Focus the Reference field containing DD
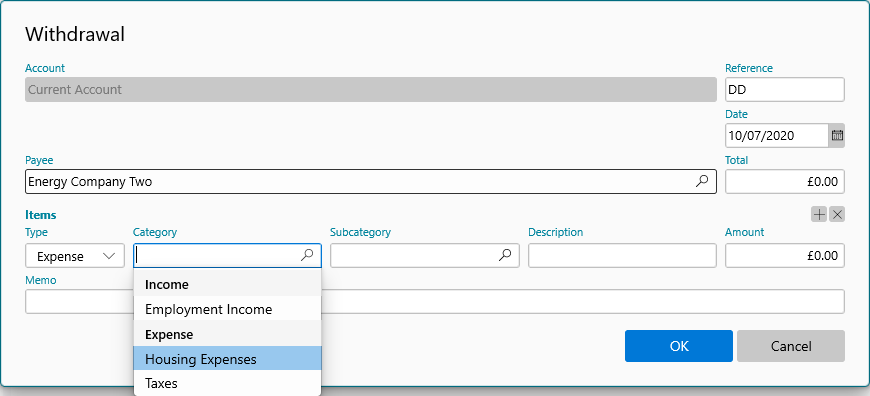The width and height of the screenshot is (870, 396). click(785, 89)
